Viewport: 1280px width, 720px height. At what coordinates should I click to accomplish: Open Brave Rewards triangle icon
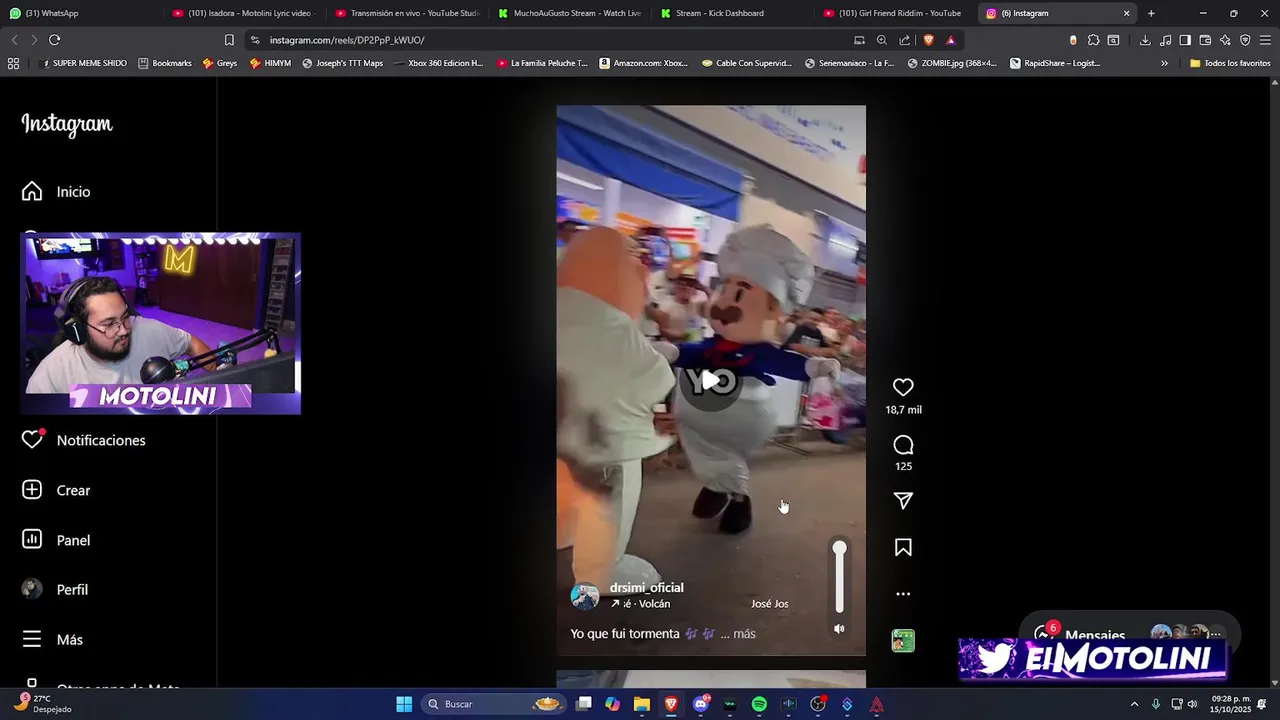pyautogui.click(x=951, y=40)
